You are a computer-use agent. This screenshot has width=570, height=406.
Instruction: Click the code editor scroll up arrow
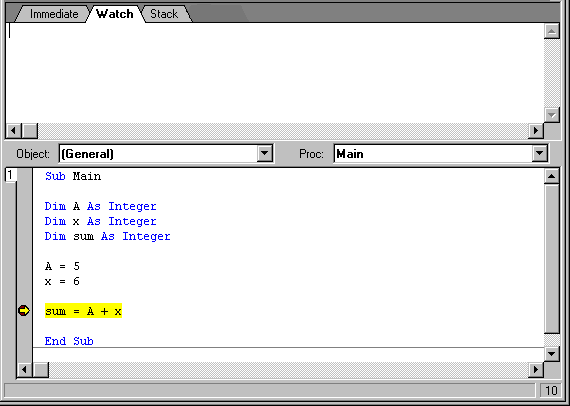click(x=551, y=176)
